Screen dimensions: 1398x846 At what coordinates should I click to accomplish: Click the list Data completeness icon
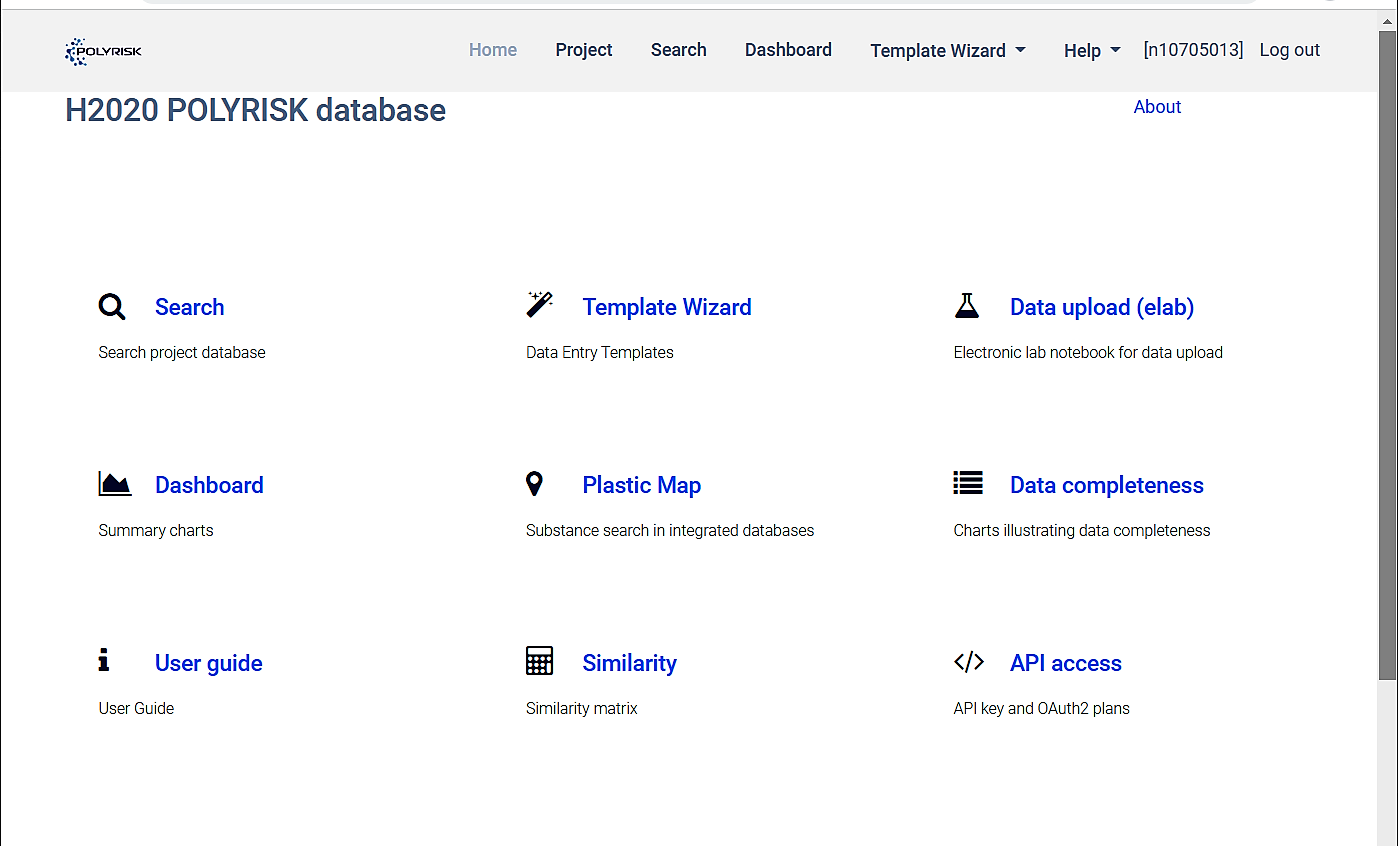tap(968, 484)
